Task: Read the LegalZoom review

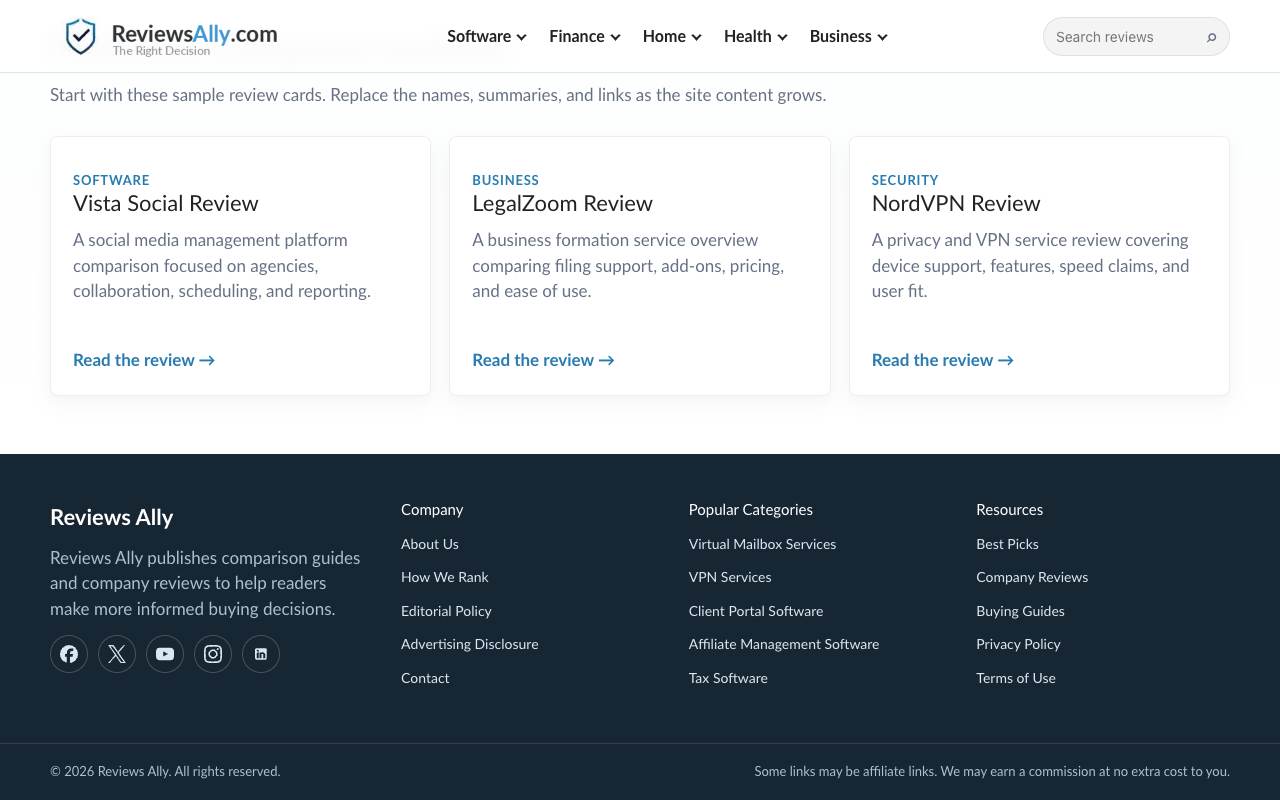Action: (x=543, y=360)
